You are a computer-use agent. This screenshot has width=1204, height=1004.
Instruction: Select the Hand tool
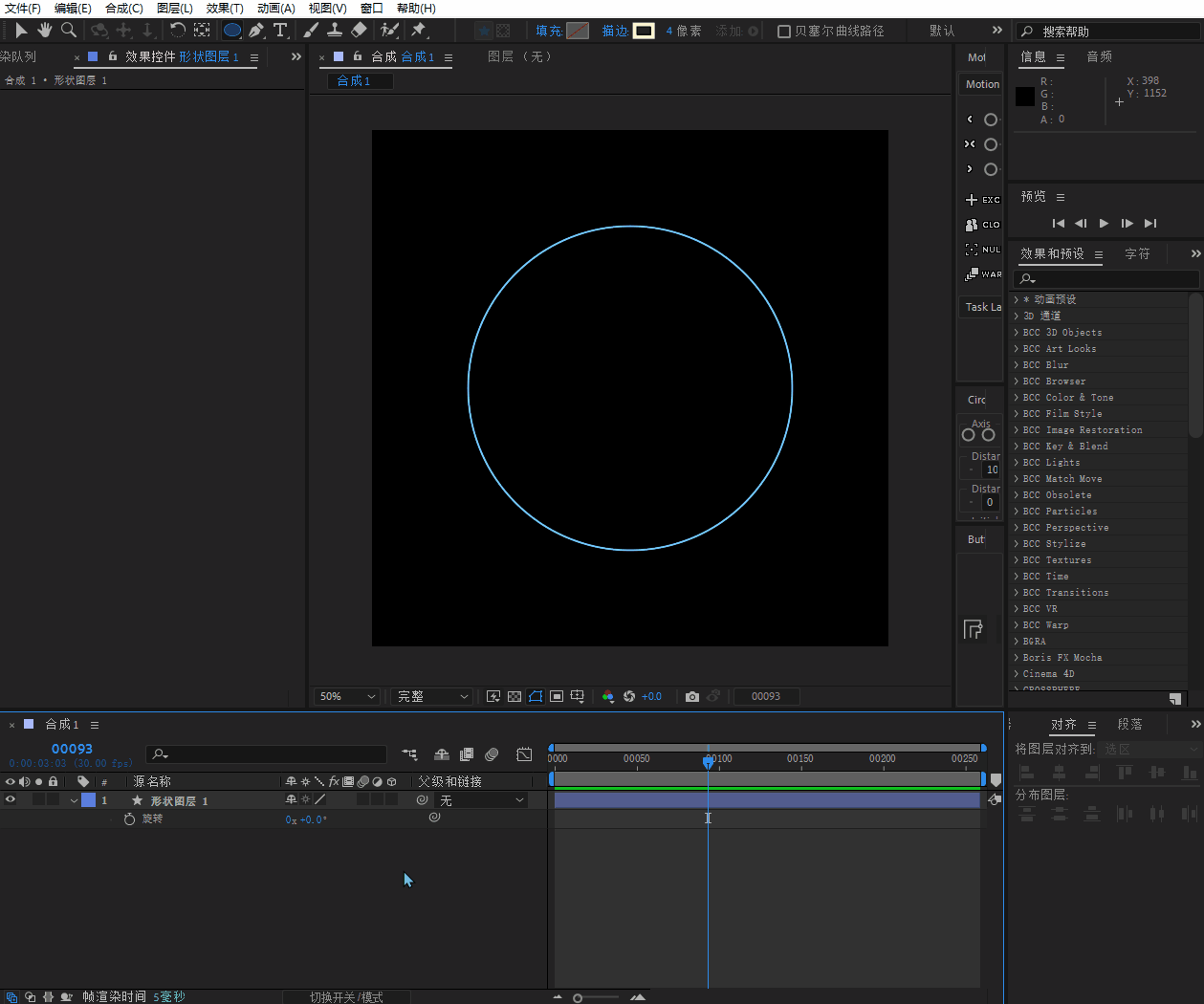(x=44, y=31)
